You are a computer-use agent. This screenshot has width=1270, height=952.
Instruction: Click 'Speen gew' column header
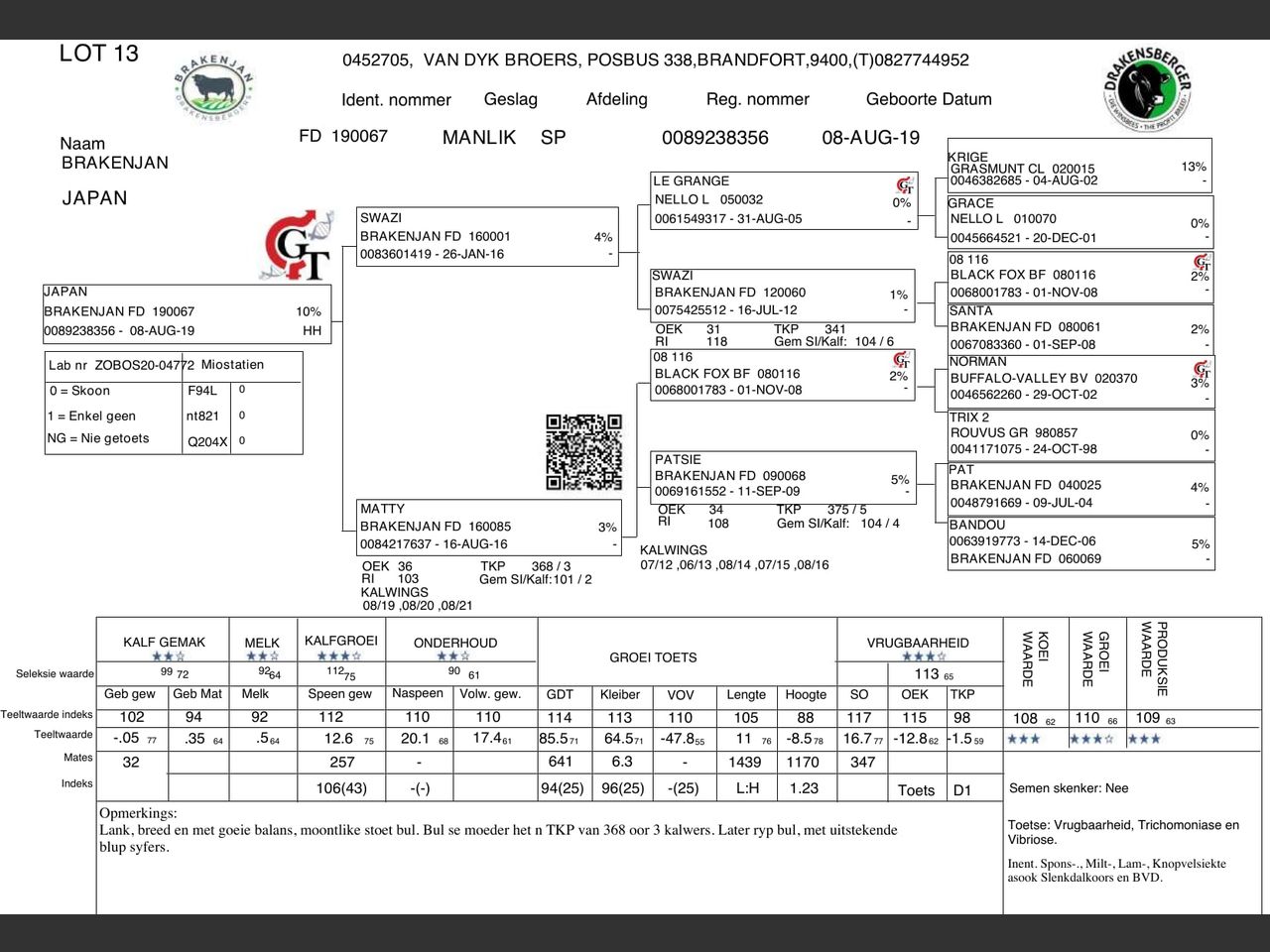pyautogui.click(x=340, y=694)
